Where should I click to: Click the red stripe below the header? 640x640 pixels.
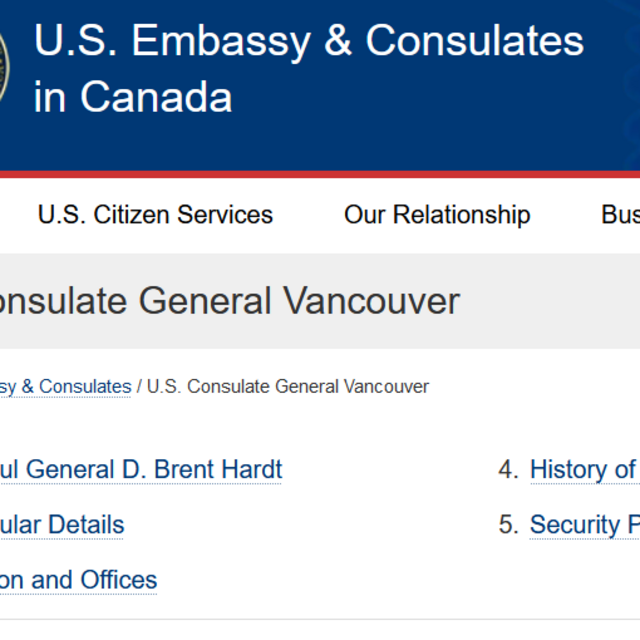pyautogui.click(x=320, y=174)
